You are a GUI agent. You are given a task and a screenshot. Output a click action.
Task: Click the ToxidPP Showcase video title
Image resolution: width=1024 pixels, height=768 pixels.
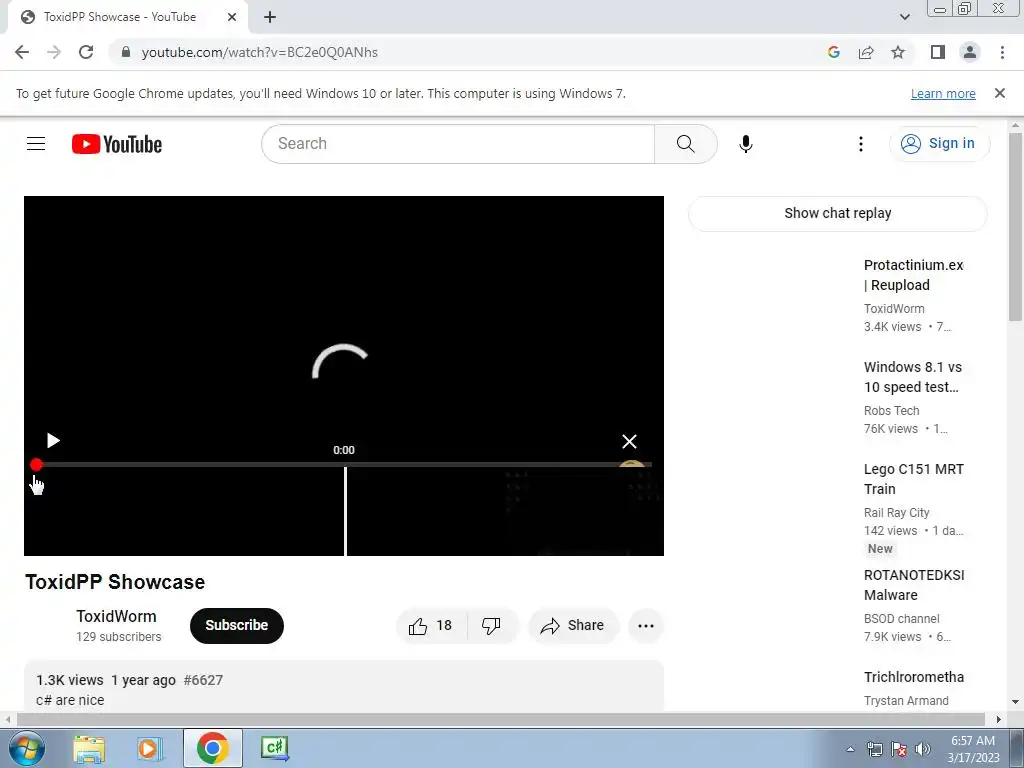pyautogui.click(x=115, y=582)
